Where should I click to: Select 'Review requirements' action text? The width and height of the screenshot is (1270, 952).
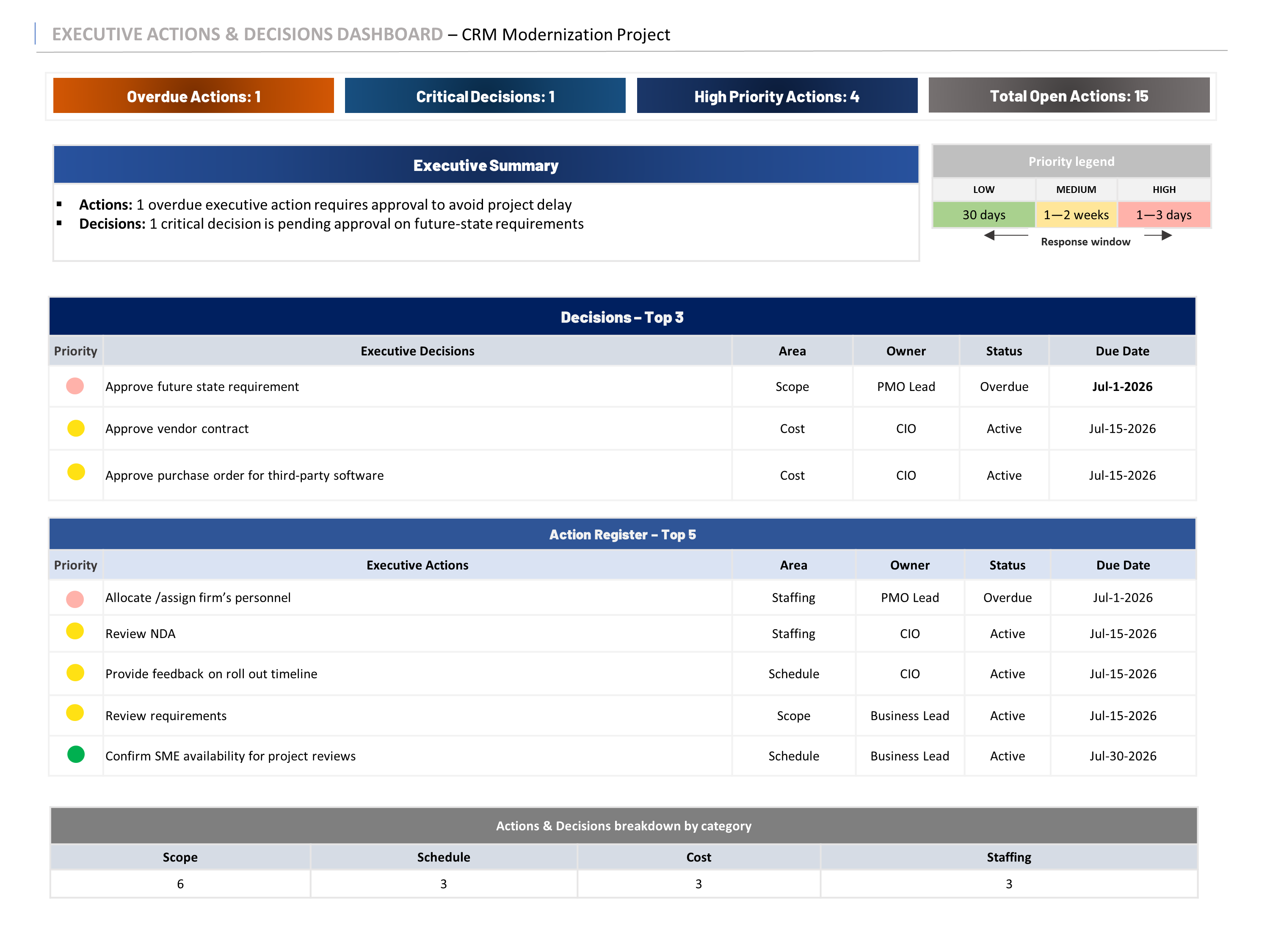(166, 715)
